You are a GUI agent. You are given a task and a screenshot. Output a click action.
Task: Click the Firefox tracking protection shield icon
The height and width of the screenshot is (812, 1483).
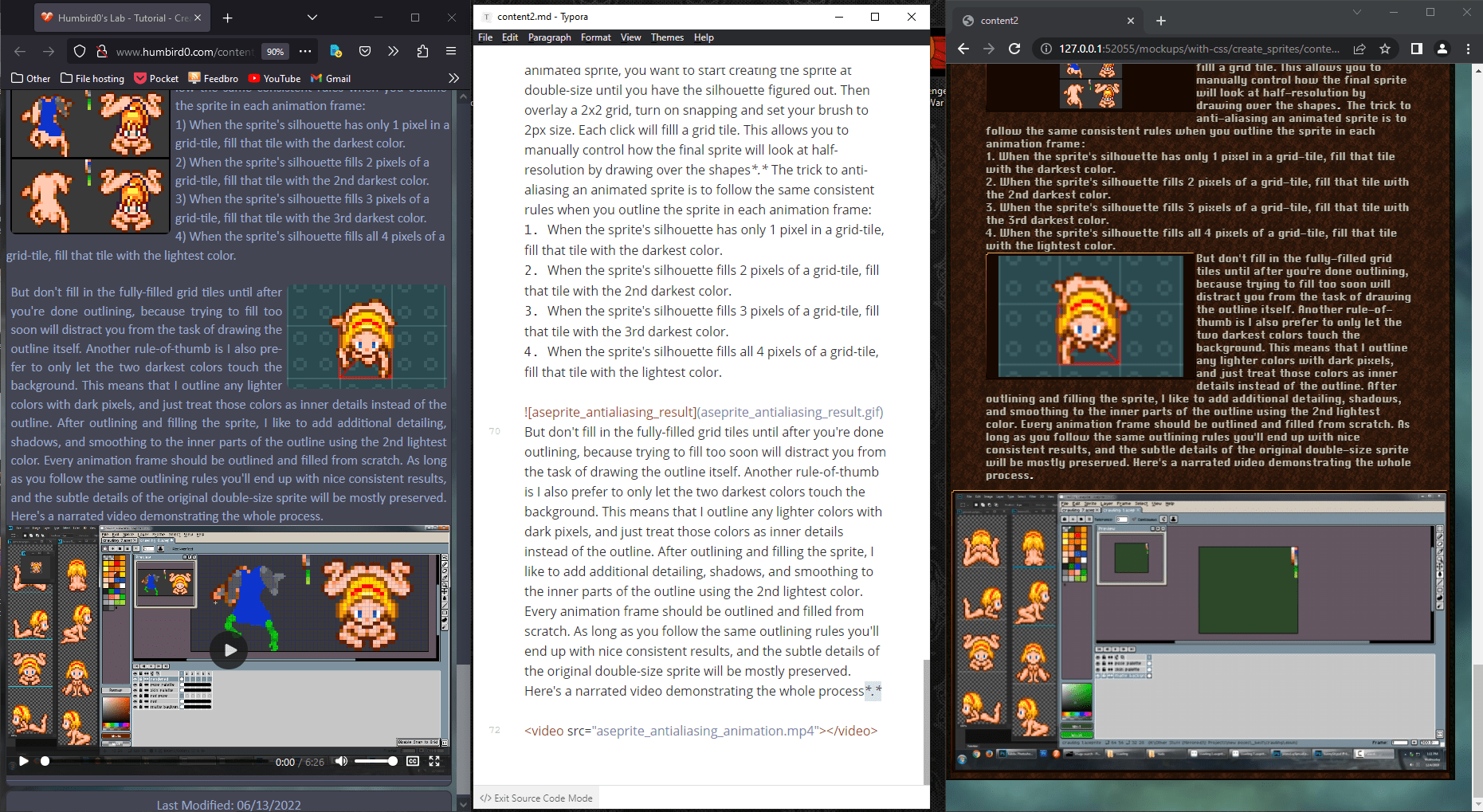click(x=80, y=51)
